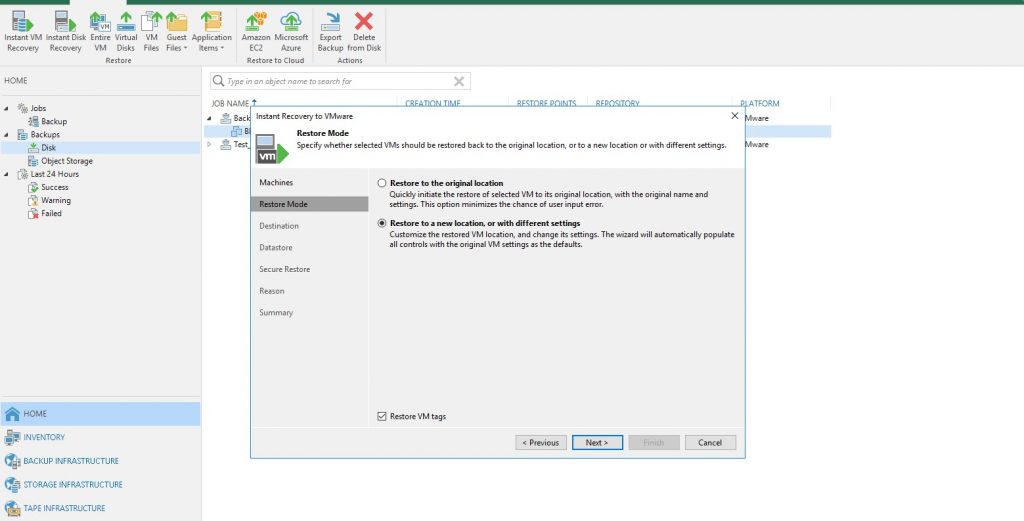Sort by Job Name column
Viewport: 1024px width, 521px height.
[230, 103]
